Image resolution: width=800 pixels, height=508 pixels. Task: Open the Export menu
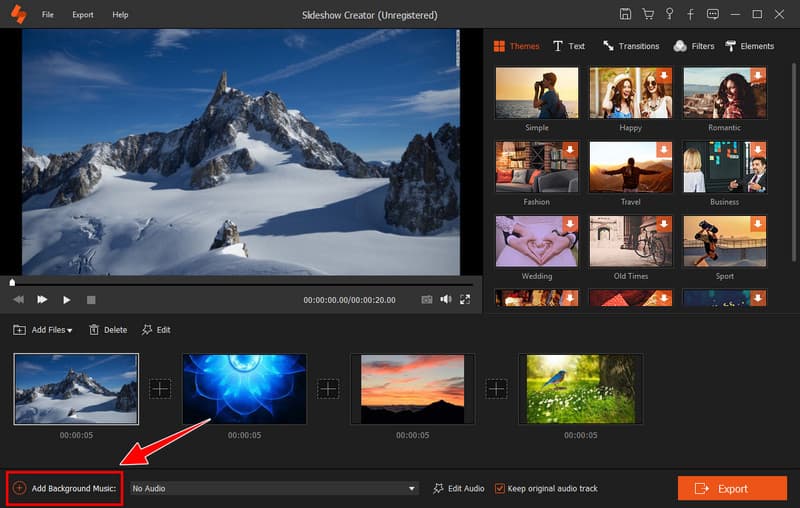coord(83,15)
